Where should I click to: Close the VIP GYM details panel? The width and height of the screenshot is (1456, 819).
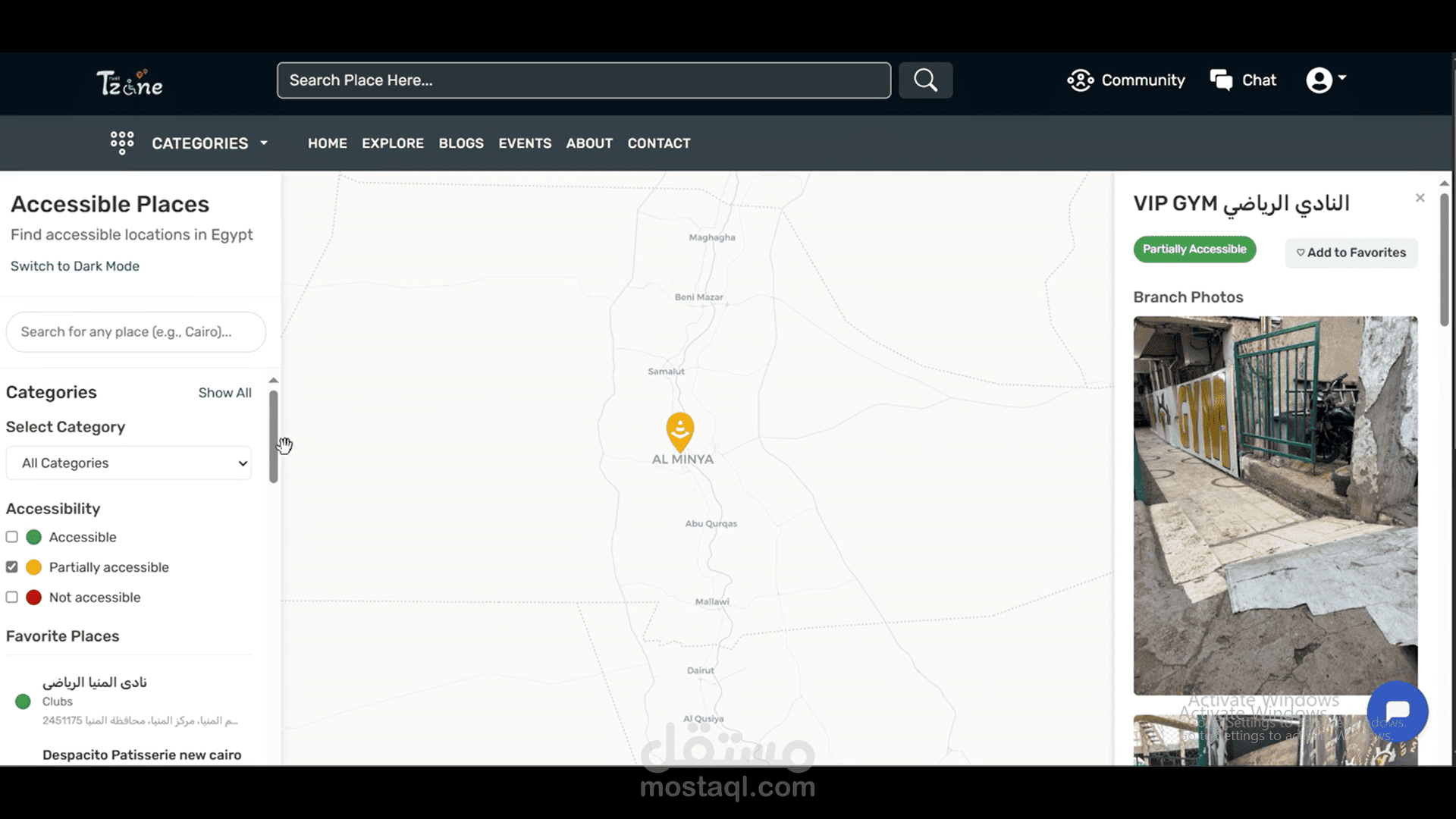click(x=1420, y=198)
